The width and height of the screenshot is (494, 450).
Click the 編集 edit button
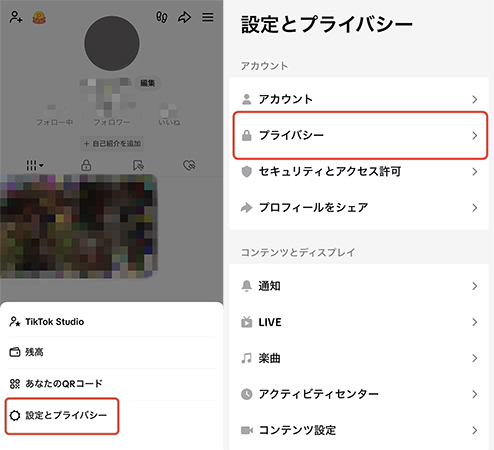[147, 83]
